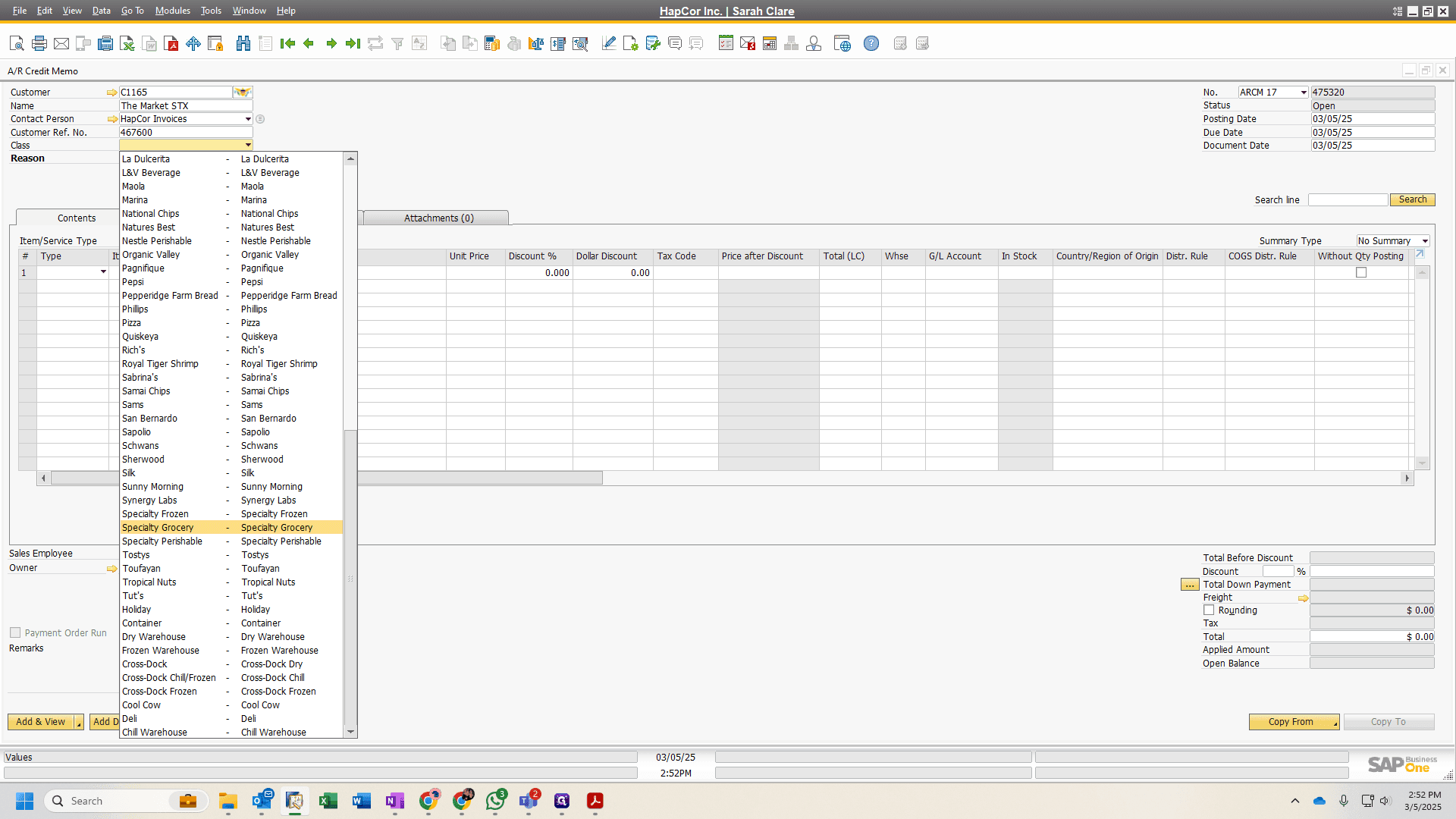
Task: Expand the Summary Type dropdown
Action: (x=1425, y=241)
